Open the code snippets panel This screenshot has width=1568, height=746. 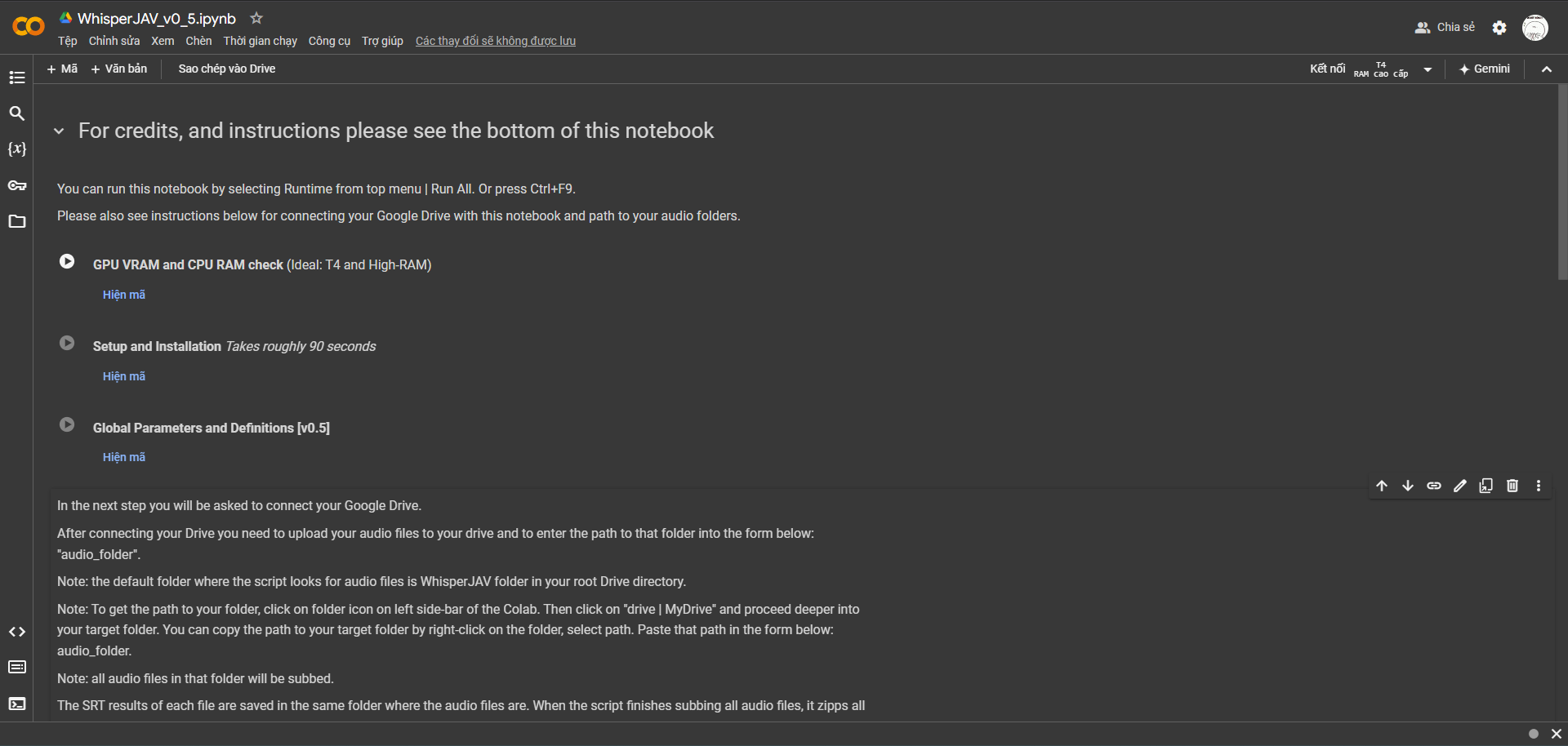[x=17, y=632]
